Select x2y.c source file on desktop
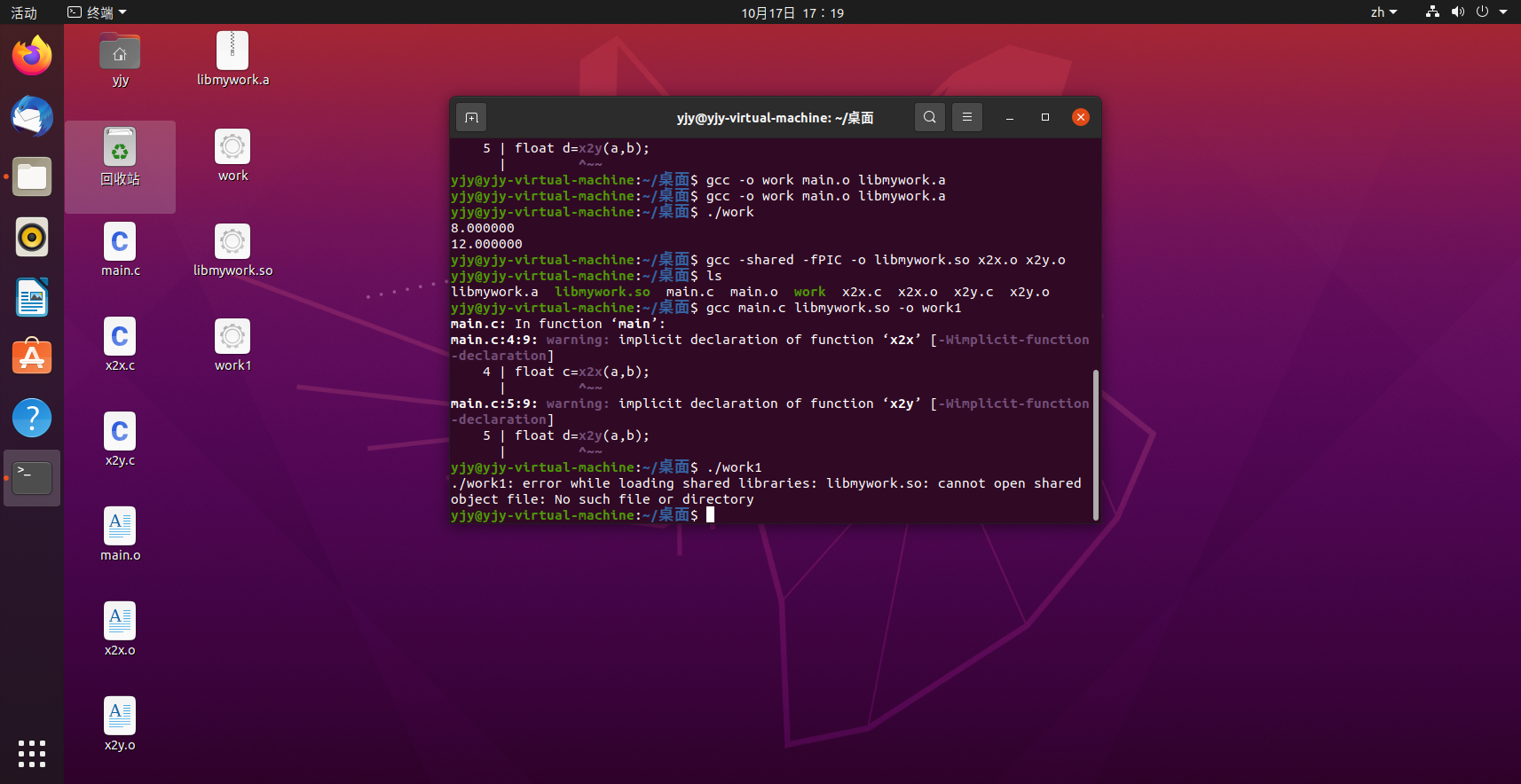This screenshot has height=784, width=1521. point(120,440)
